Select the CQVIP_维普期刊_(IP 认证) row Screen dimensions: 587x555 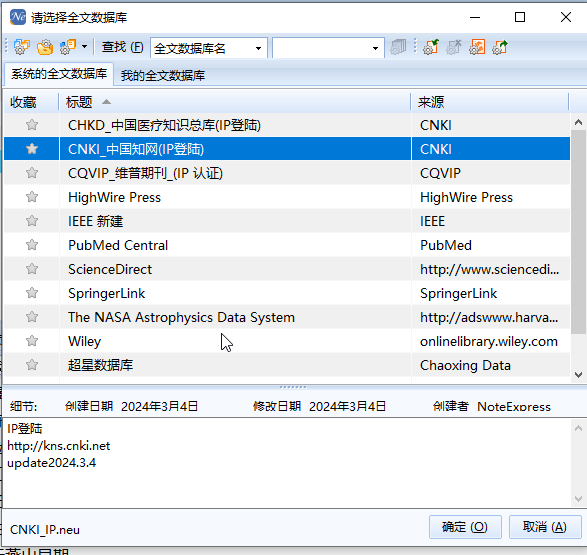(x=287, y=173)
